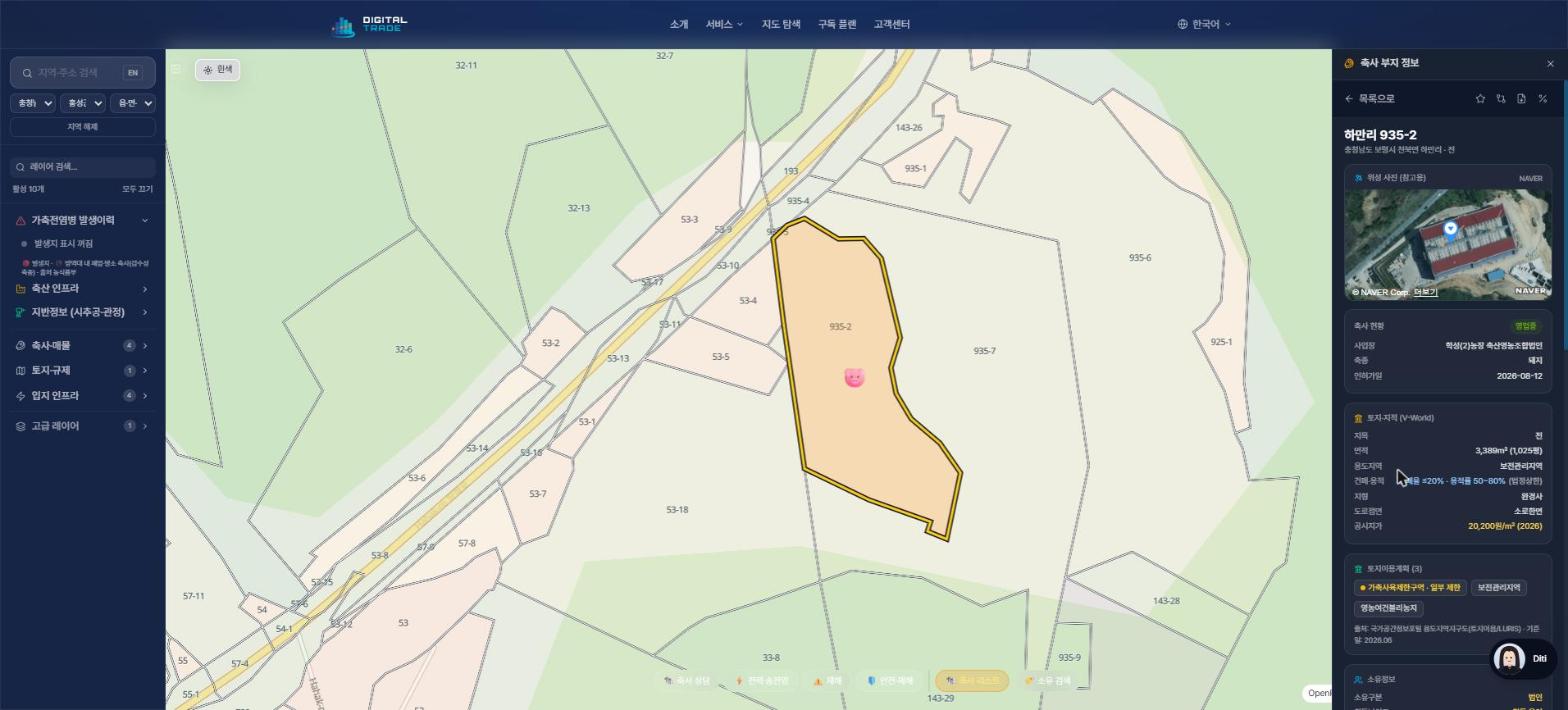Viewport: 1568px width, 710px height.
Task: Click the map icon beside 토지·규제
Action: (x=21, y=371)
